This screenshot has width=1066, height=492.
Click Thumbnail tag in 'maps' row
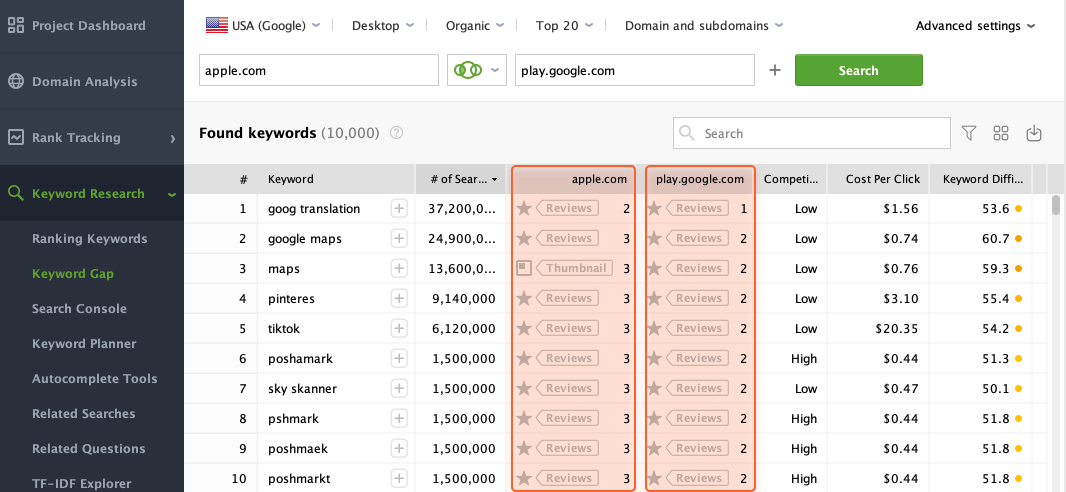pyautogui.click(x=575, y=268)
